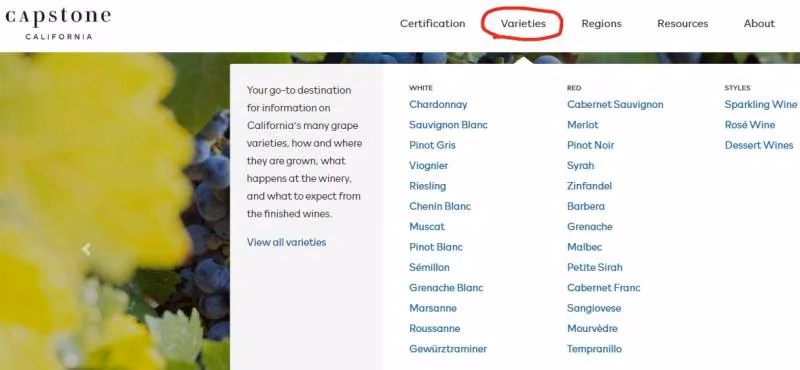Select Rosé Wine under Styles
This screenshot has width=800, height=370.
[x=750, y=125]
